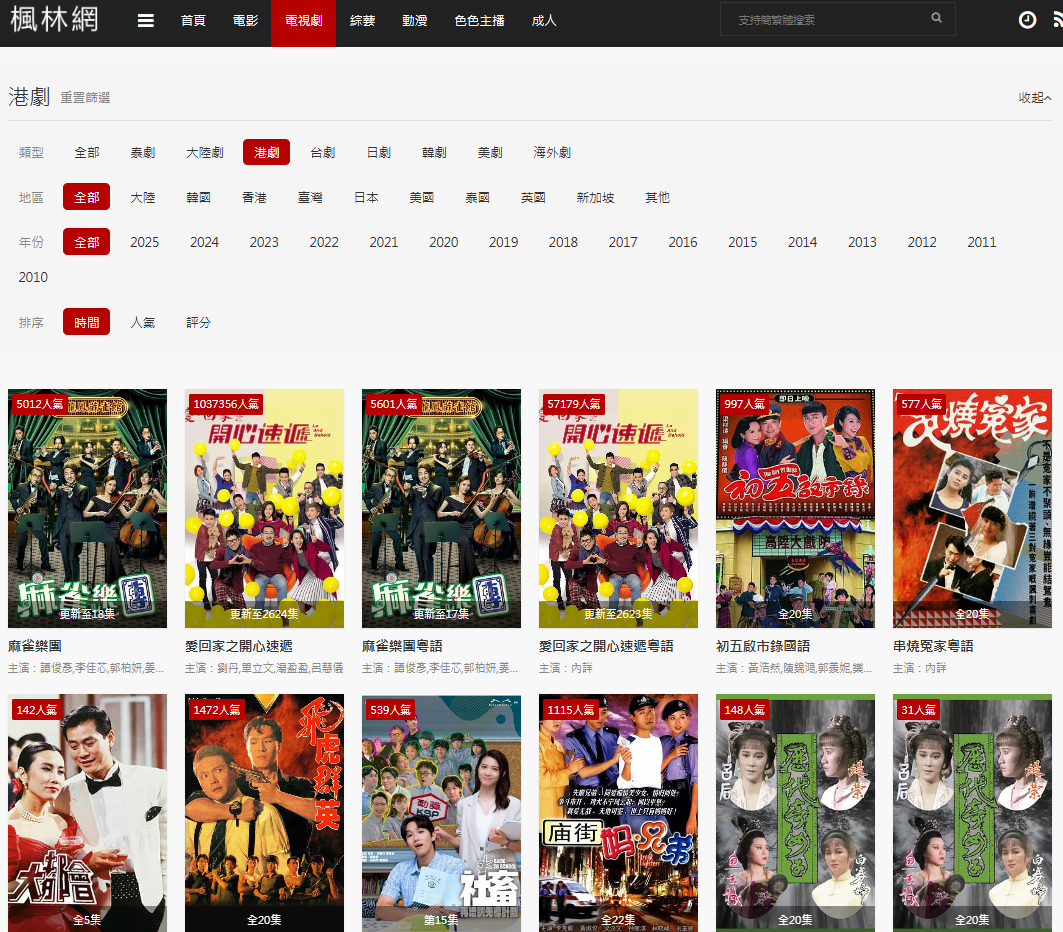Filter type by 台劇
The image size is (1063, 932).
[323, 153]
